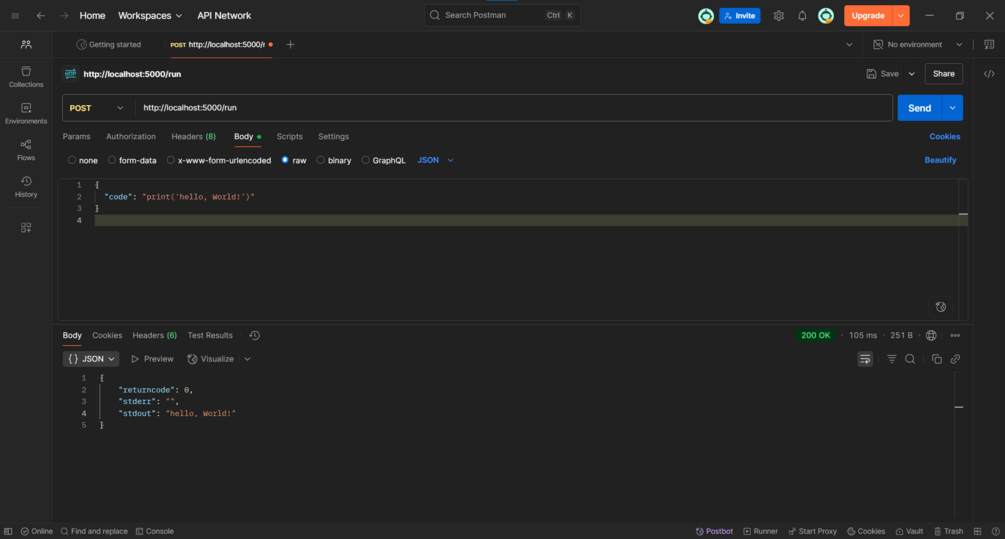Switch to the Scripts tab
Image resolution: width=1005 pixels, height=539 pixels.
click(x=289, y=137)
